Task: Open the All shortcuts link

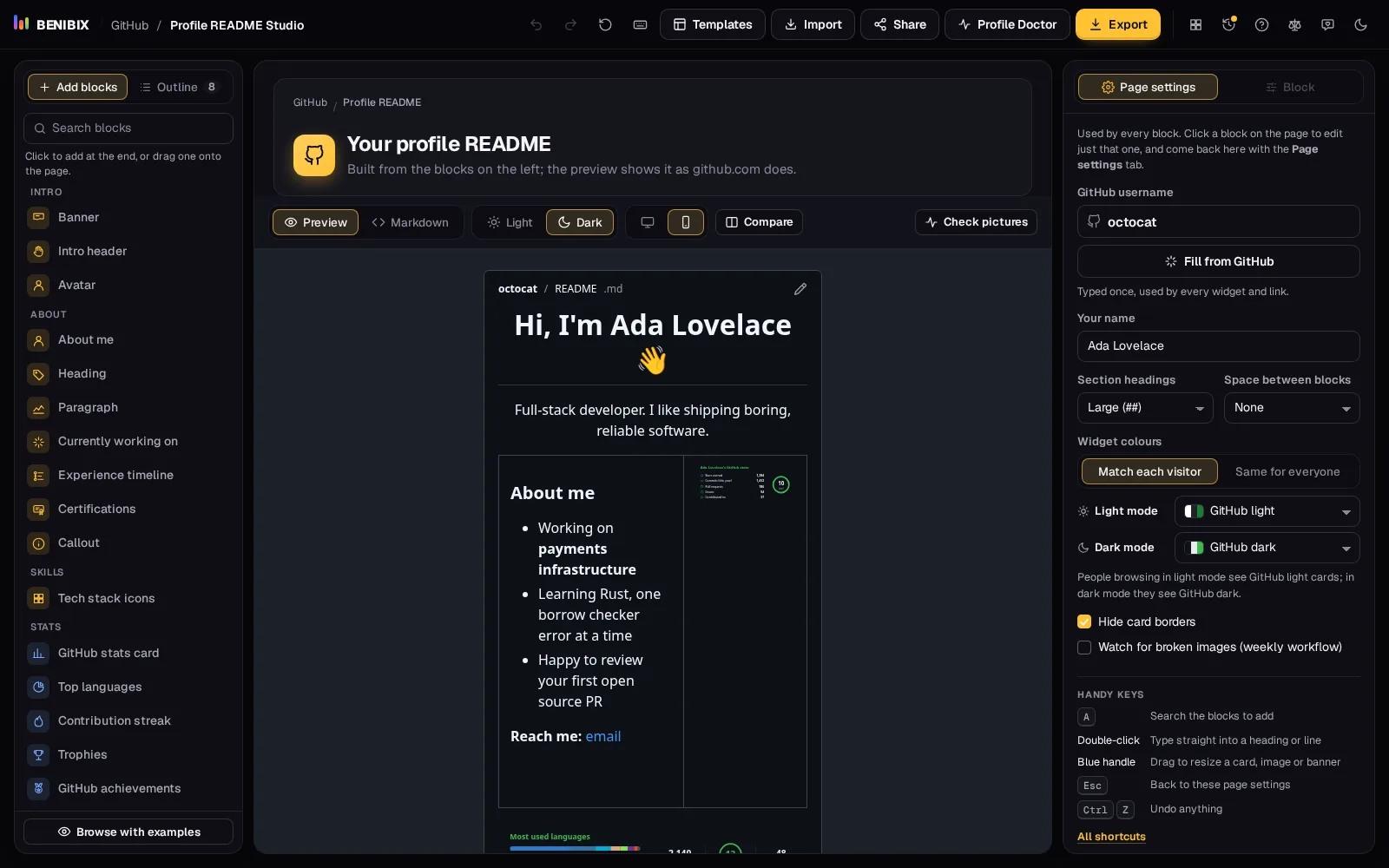Action: [1111, 837]
